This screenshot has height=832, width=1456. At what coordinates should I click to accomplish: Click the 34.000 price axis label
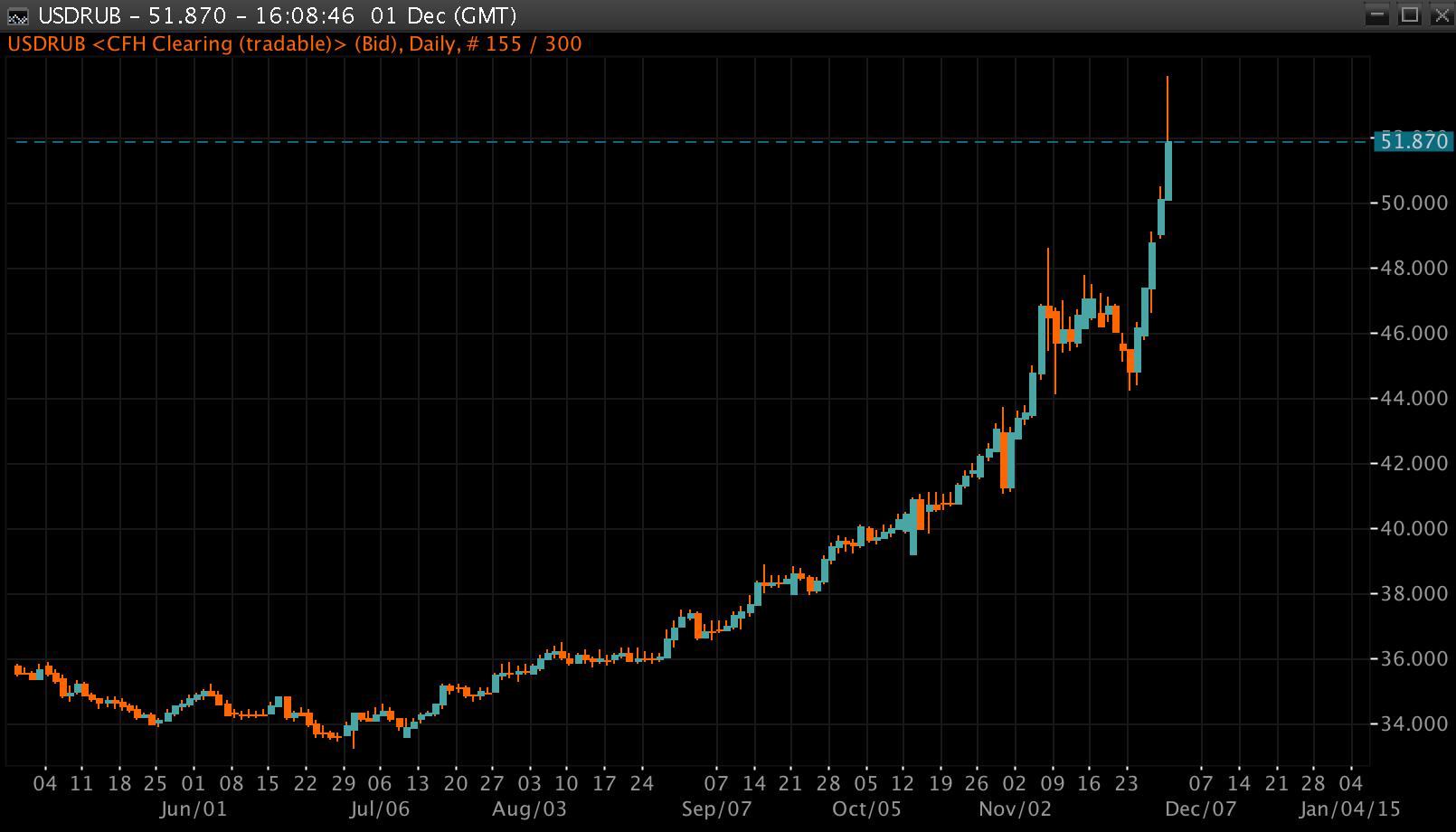[x=1413, y=724]
